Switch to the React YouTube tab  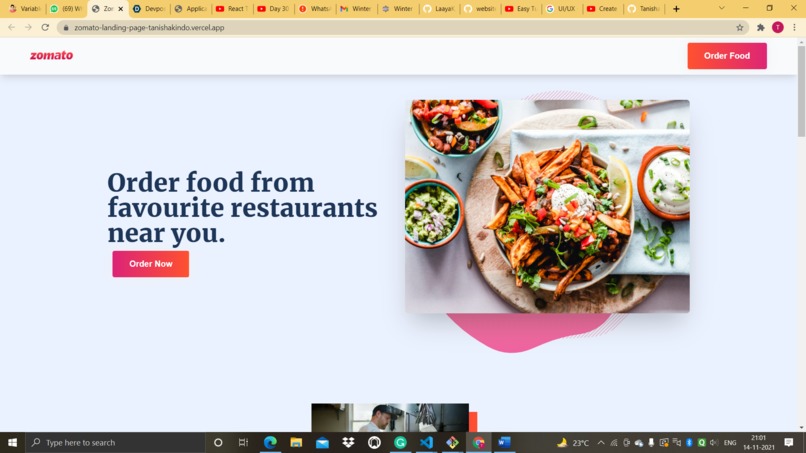click(232, 9)
